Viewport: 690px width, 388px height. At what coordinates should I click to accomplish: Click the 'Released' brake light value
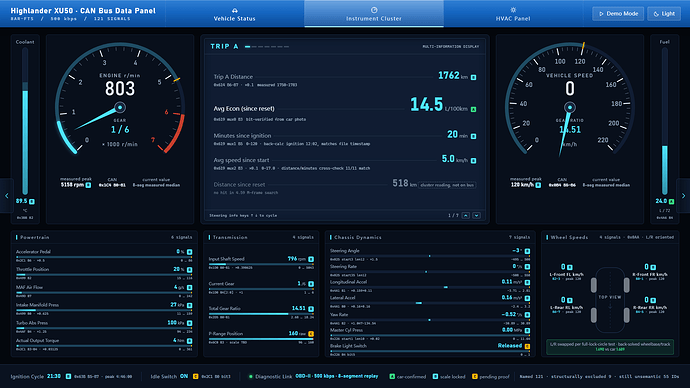510,346
